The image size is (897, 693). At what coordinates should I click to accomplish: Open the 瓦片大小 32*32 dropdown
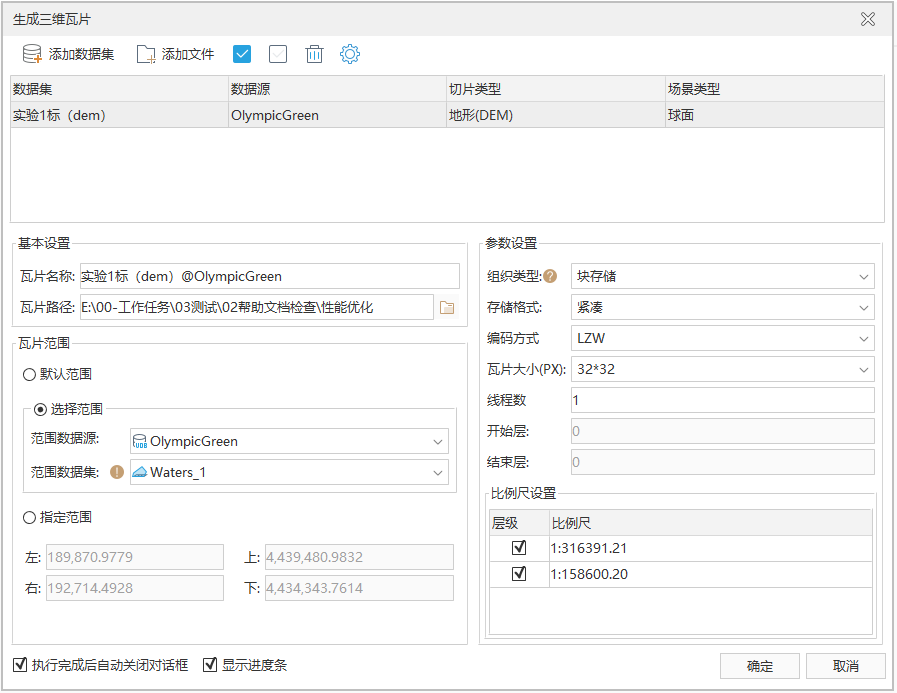[x=722, y=369]
